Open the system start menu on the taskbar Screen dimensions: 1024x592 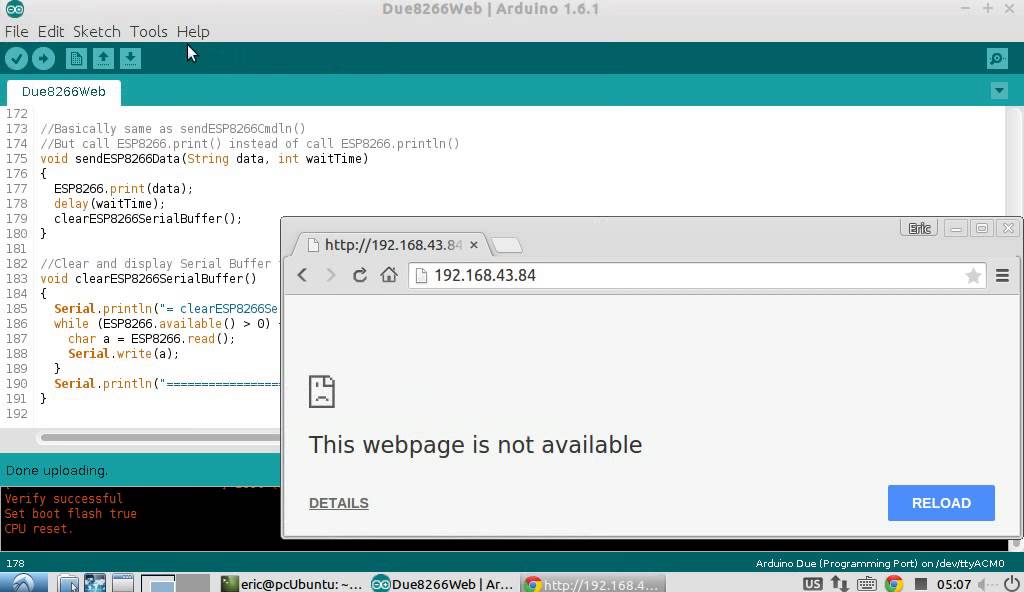click(24, 583)
